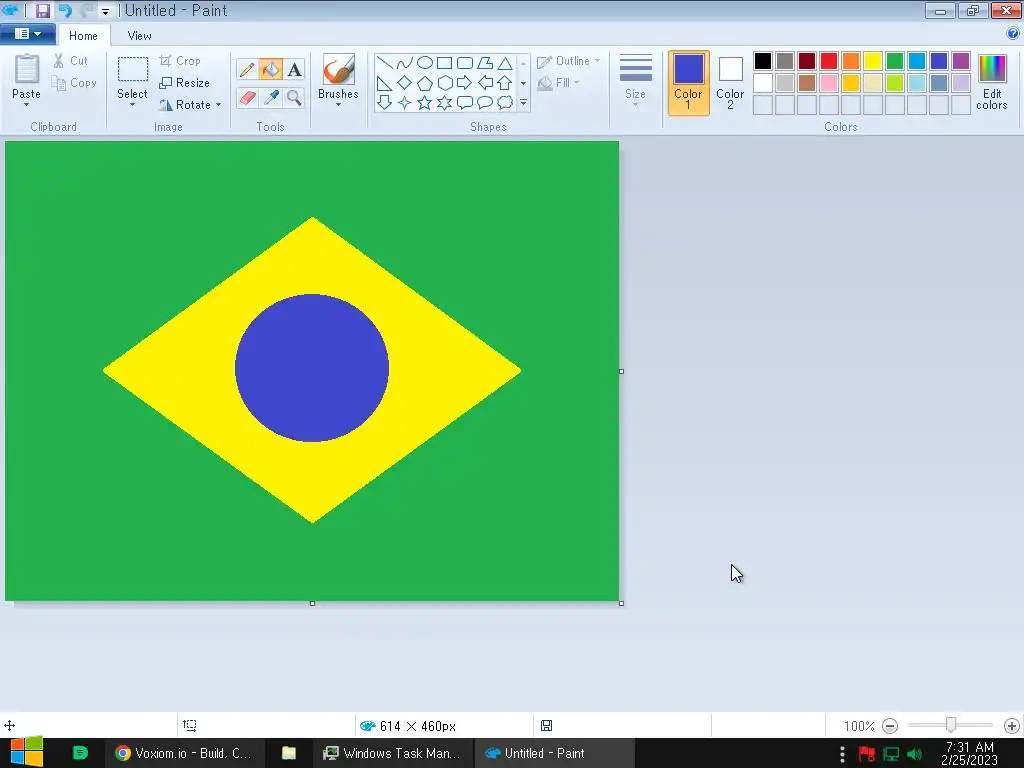The width and height of the screenshot is (1024, 768).
Task: Choose the Oval callout shape
Action: coord(485,103)
